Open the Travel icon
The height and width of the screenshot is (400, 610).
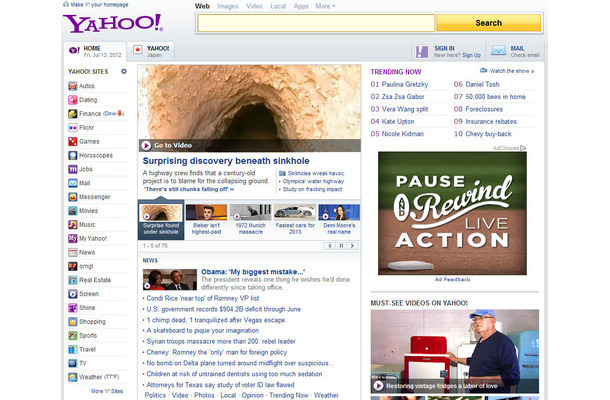click(x=73, y=349)
